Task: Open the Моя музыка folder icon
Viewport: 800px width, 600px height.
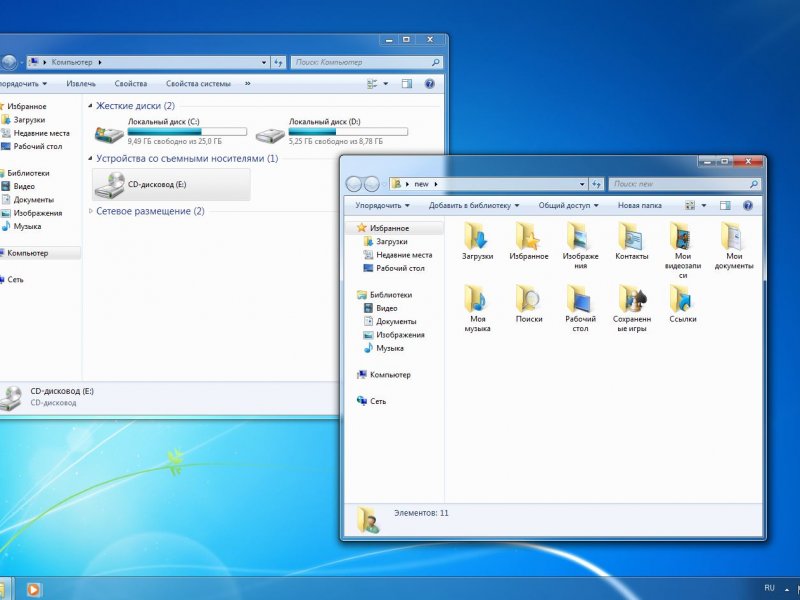Action: point(476,299)
